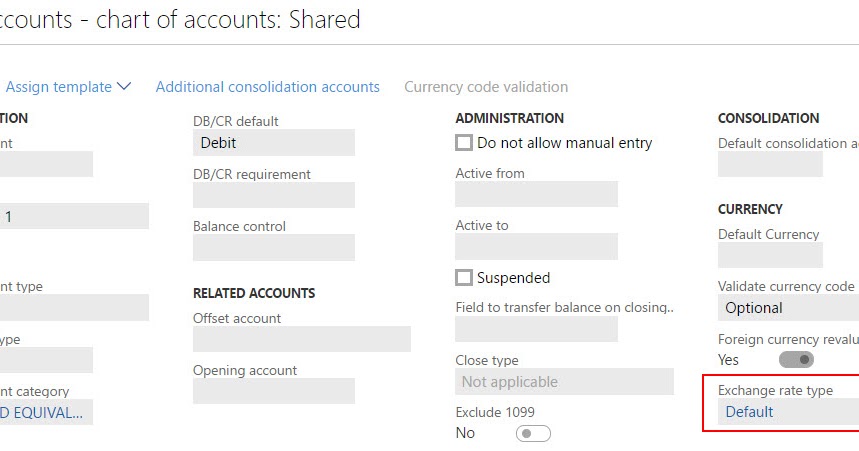The height and width of the screenshot is (451, 859).
Task: Click Field to transfer balance on closing input
Action: click(x=536, y=329)
